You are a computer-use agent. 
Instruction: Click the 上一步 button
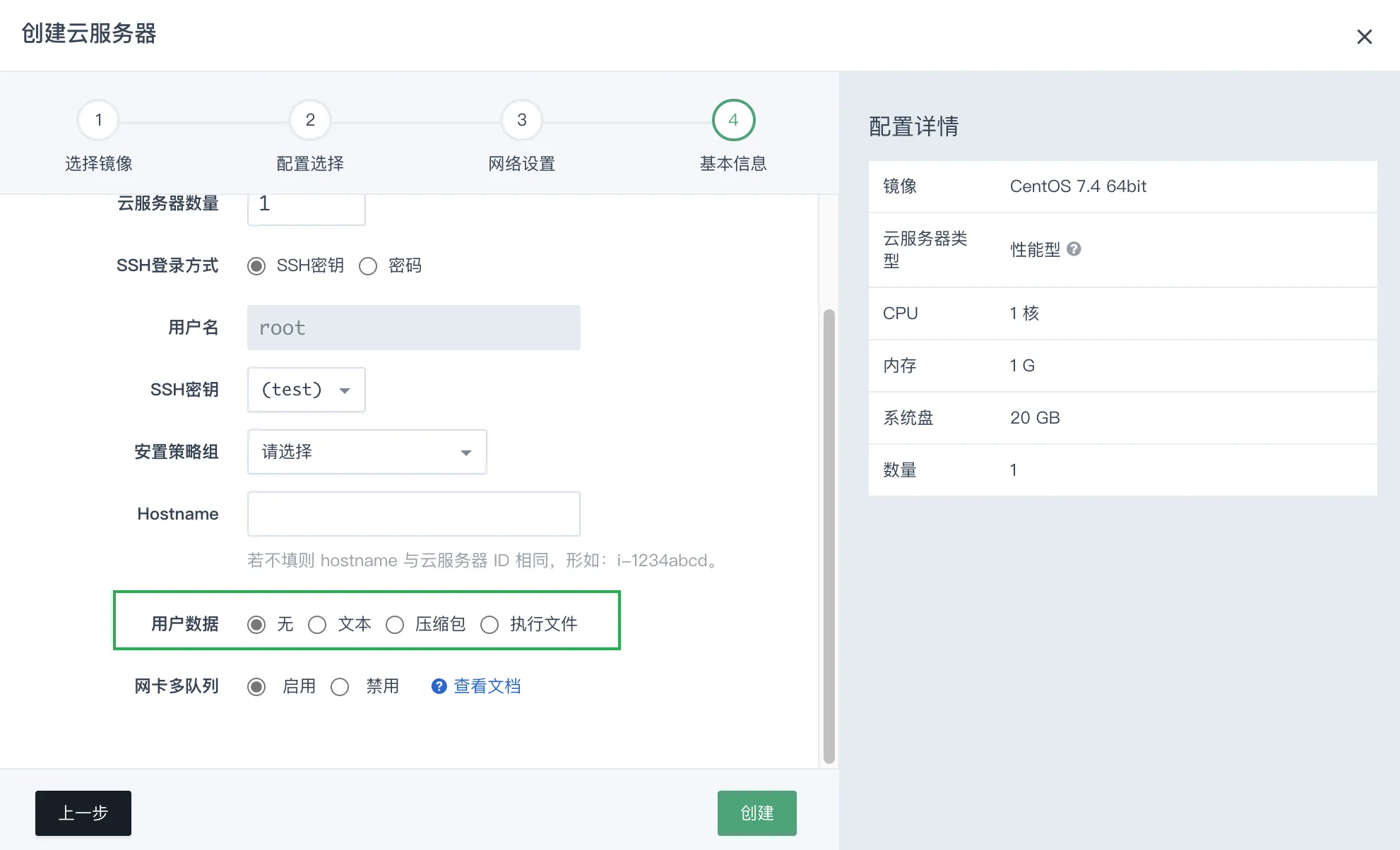[83, 813]
